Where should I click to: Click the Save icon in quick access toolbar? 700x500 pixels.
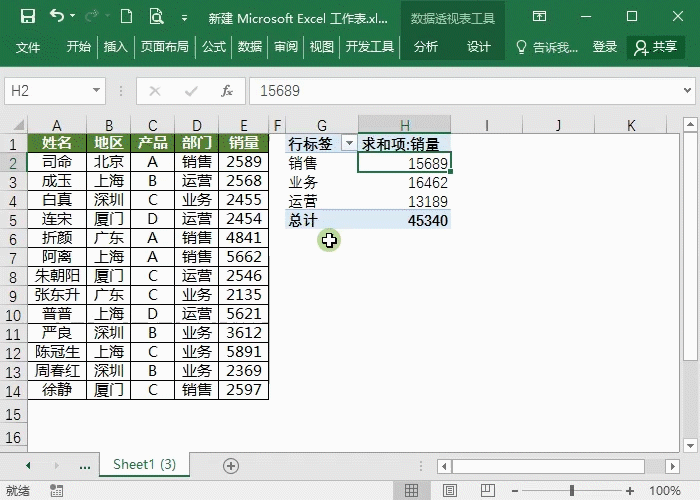pyautogui.click(x=28, y=17)
